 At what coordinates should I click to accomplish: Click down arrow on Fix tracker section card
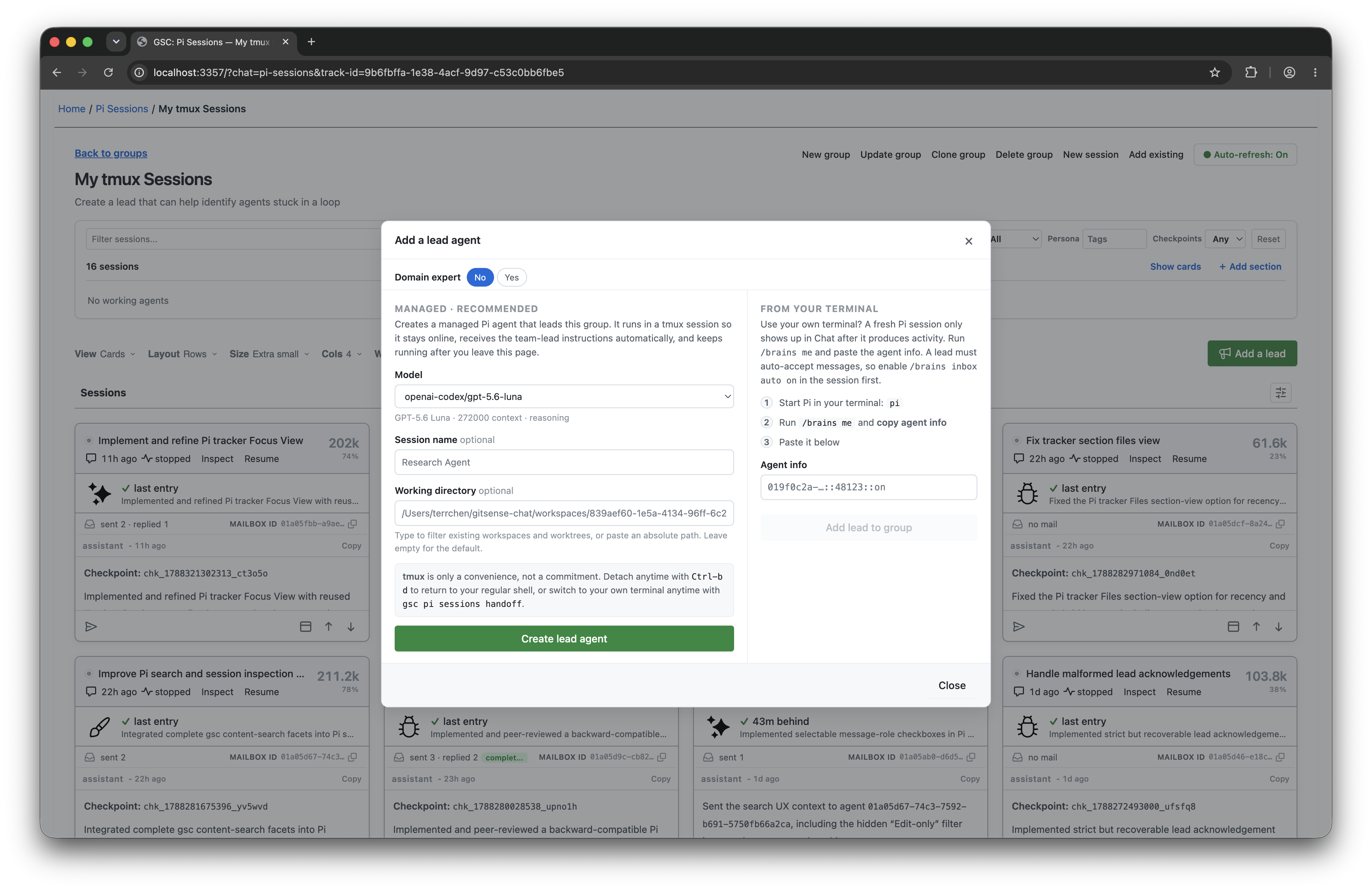pos(1278,627)
